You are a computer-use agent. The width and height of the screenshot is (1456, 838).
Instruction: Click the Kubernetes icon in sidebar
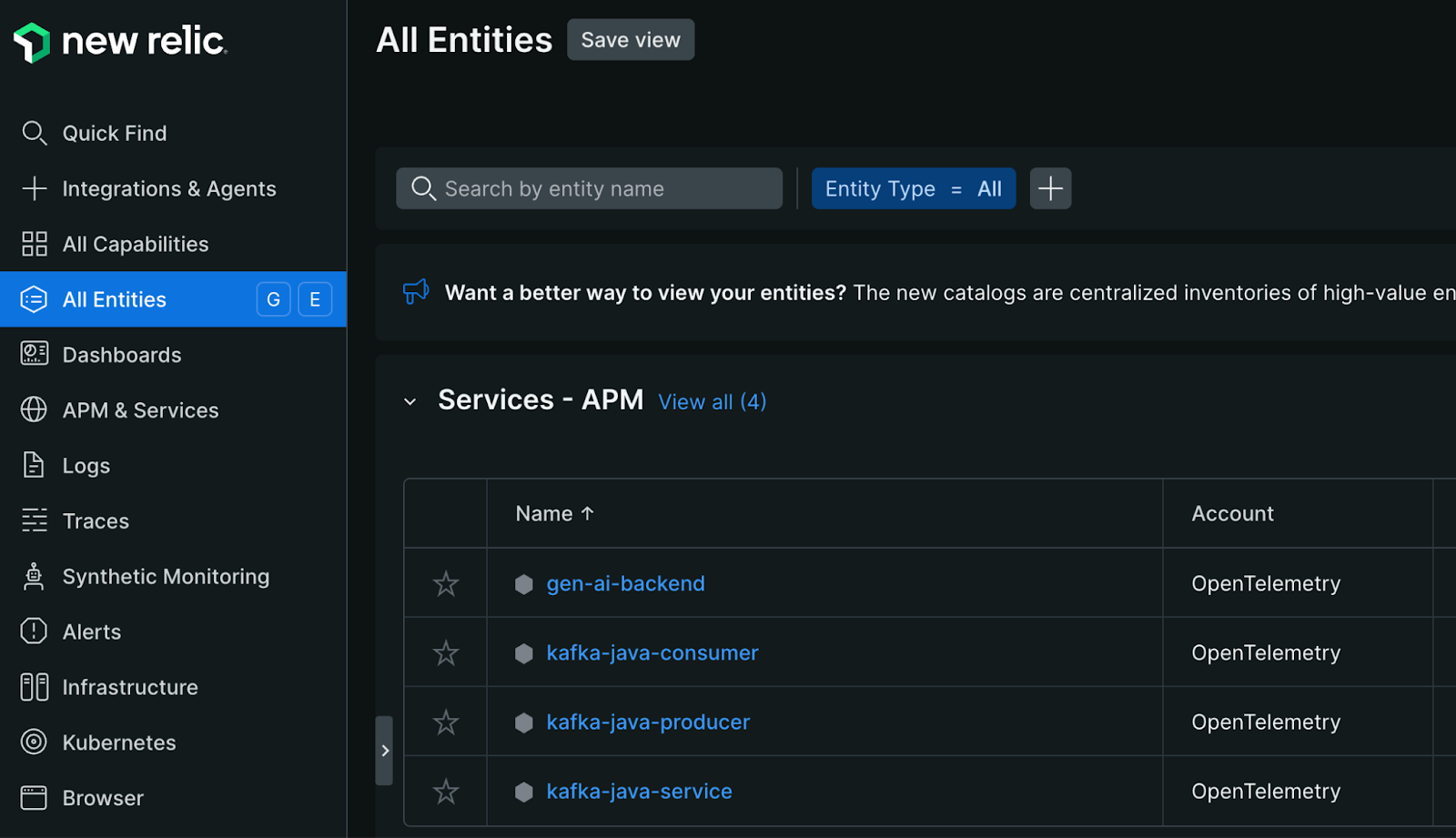[x=34, y=742]
